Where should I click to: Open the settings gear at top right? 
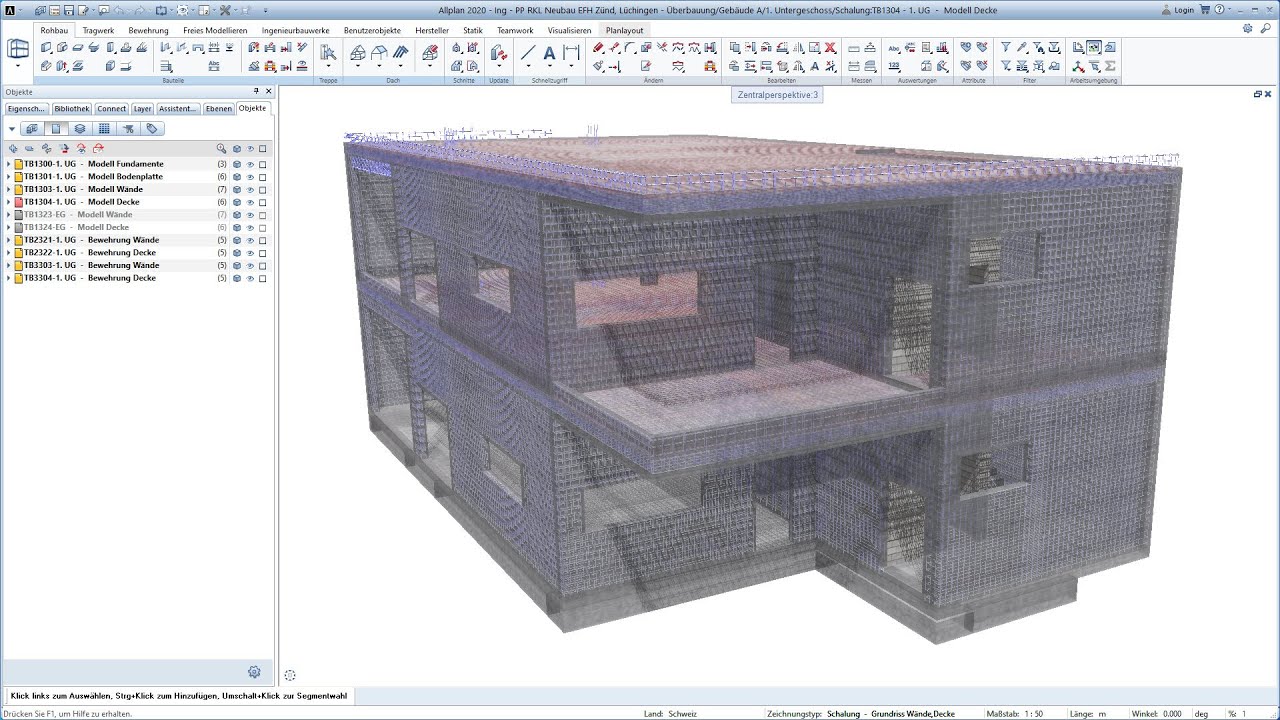1248,30
